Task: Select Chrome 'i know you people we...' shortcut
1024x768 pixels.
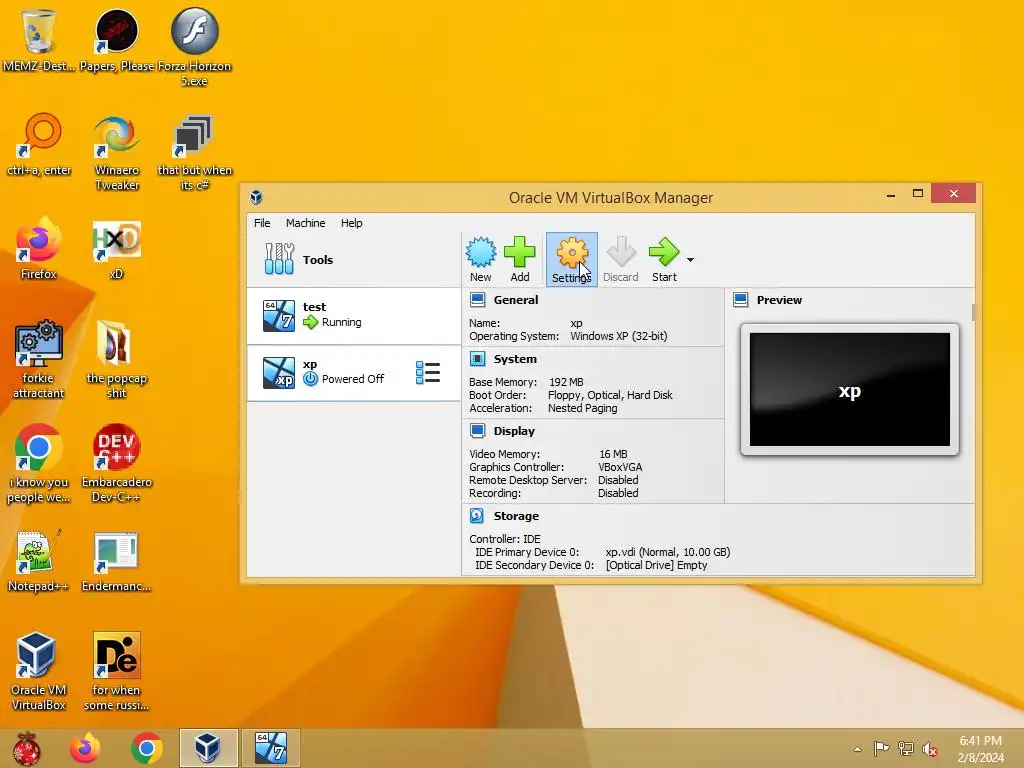Action: click(x=39, y=464)
